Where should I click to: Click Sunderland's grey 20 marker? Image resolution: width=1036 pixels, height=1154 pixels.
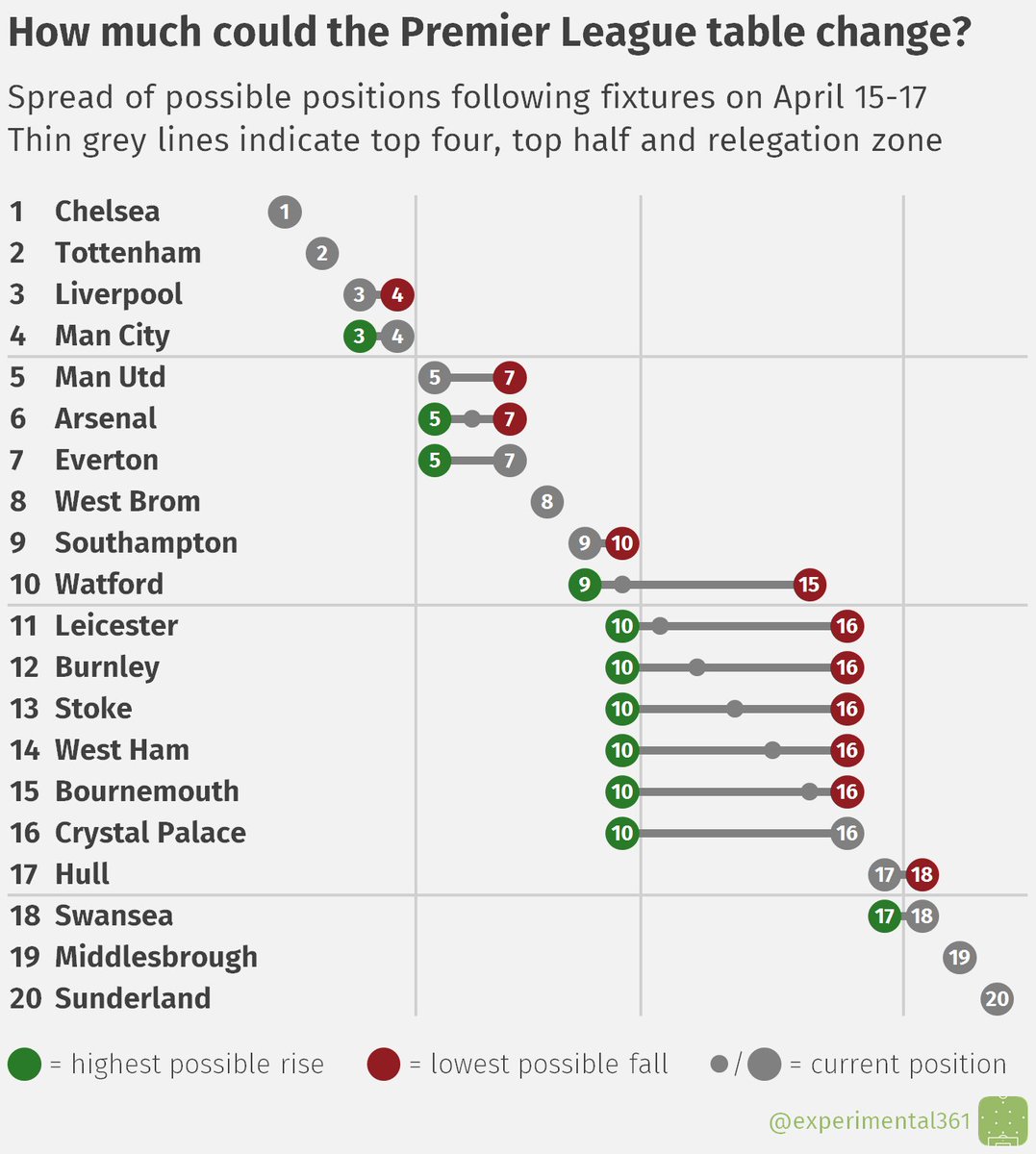(997, 998)
